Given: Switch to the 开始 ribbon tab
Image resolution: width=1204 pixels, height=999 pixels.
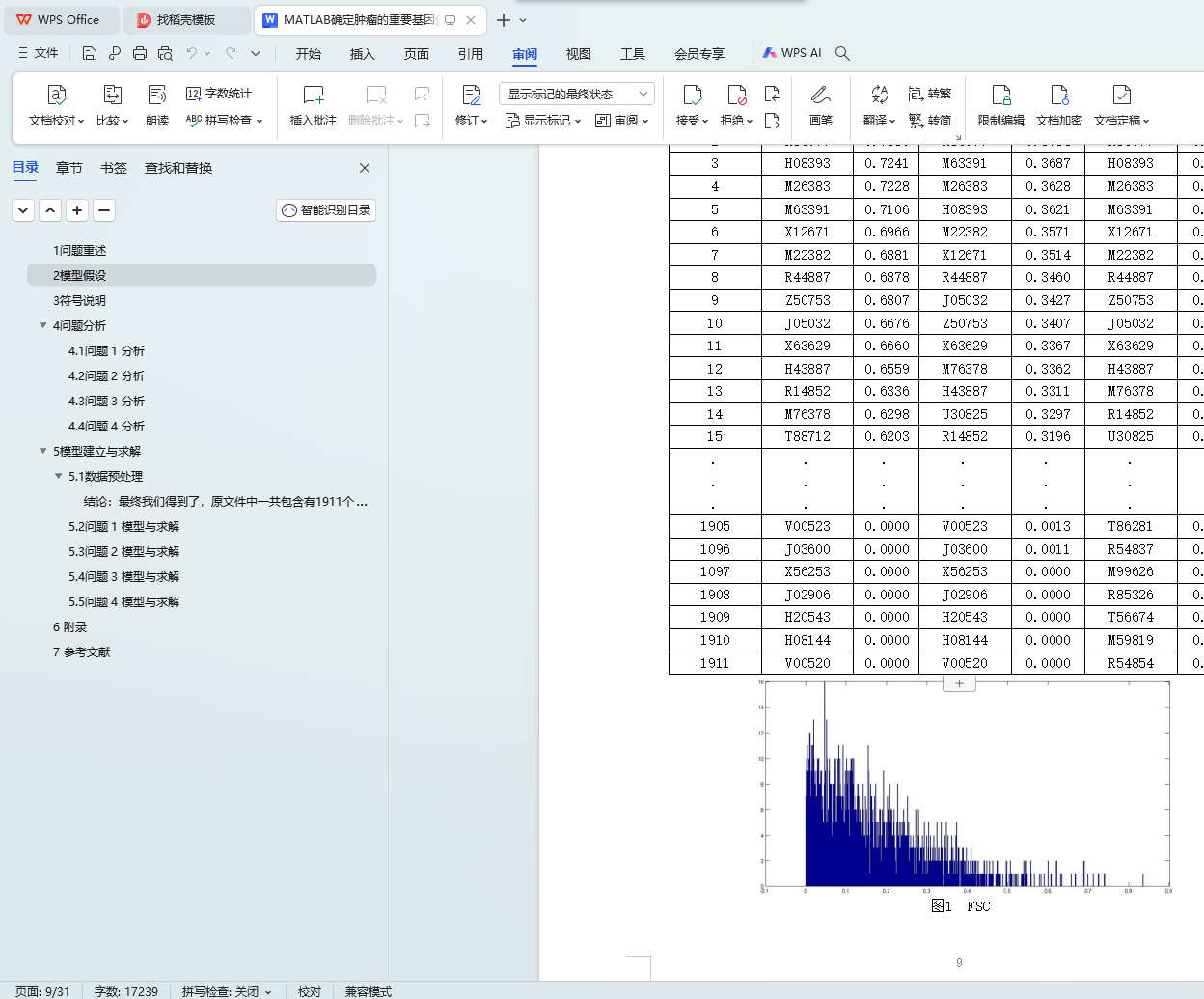Looking at the screenshot, I should [309, 54].
